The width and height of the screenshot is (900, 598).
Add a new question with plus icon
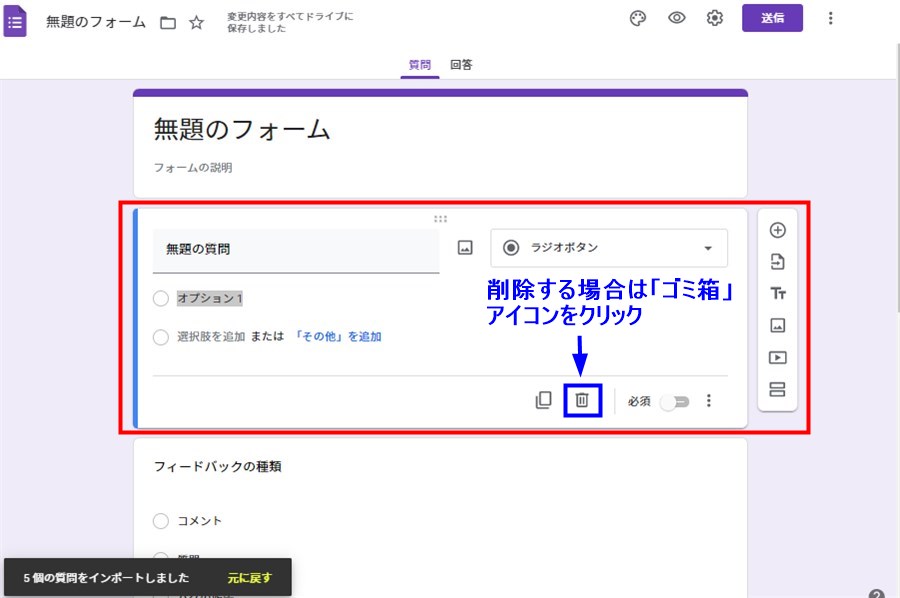(777, 230)
